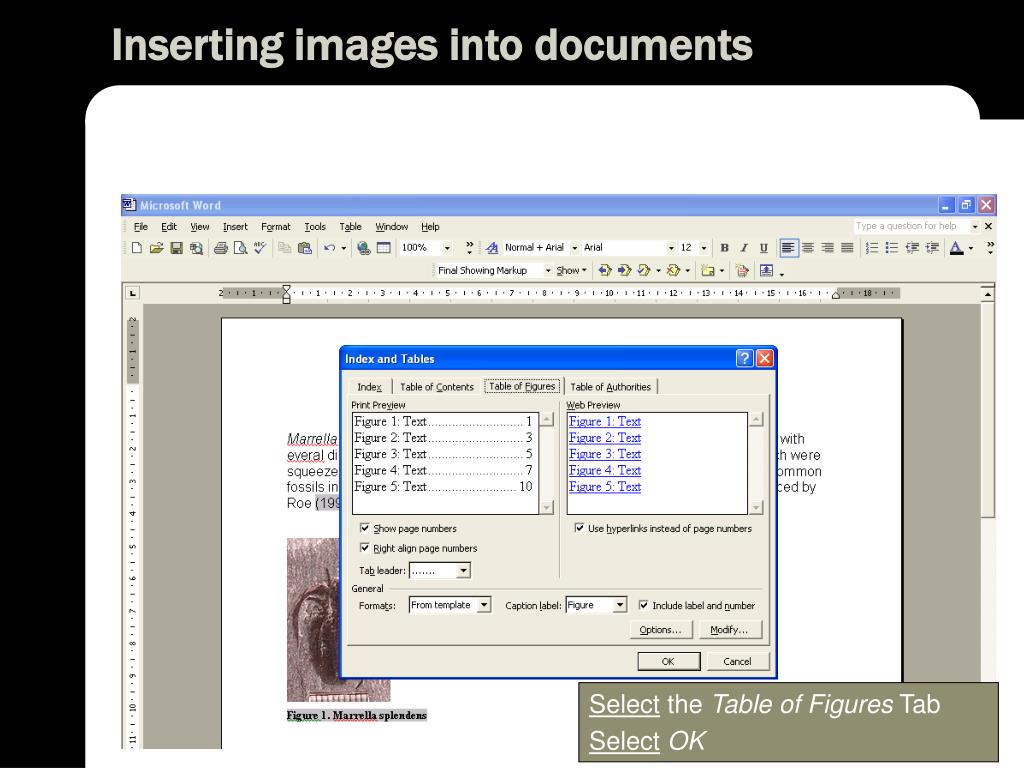Toggle Right align page numbers checkbox
Viewport: 1024px width, 768px height.
(x=364, y=547)
